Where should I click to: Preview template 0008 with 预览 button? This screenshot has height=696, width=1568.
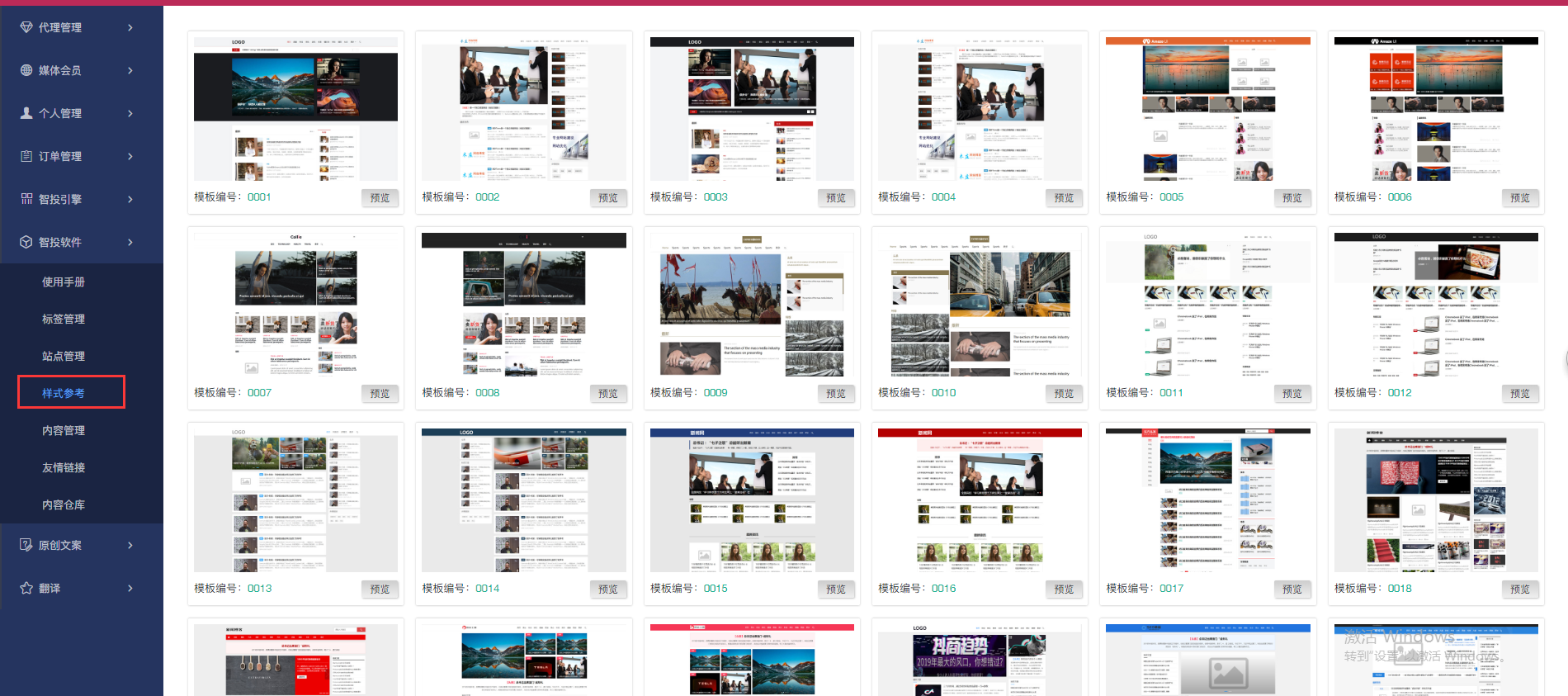click(x=608, y=393)
